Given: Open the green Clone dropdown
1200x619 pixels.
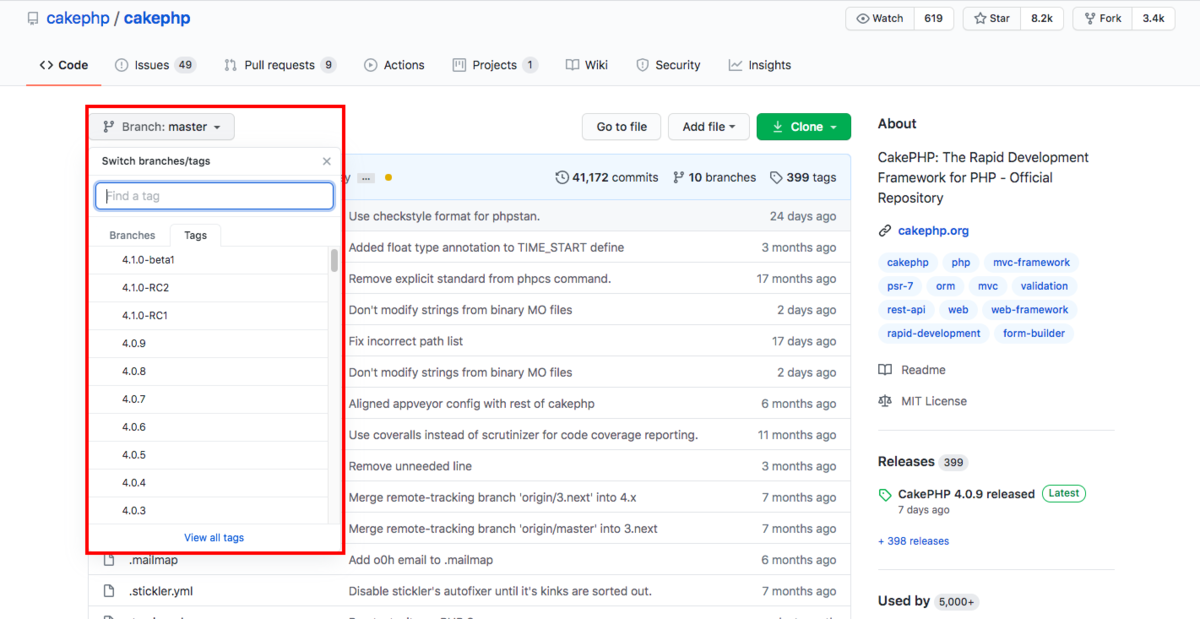Looking at the screenshot, I should pyautogui.click(x=804, y=127).
